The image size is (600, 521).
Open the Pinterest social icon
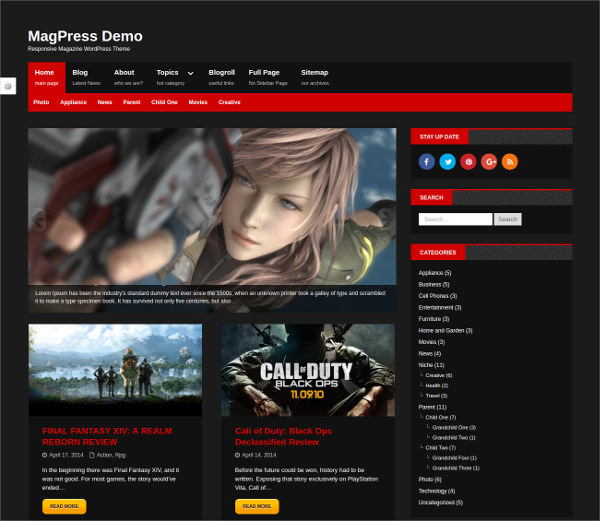[468, 162]
